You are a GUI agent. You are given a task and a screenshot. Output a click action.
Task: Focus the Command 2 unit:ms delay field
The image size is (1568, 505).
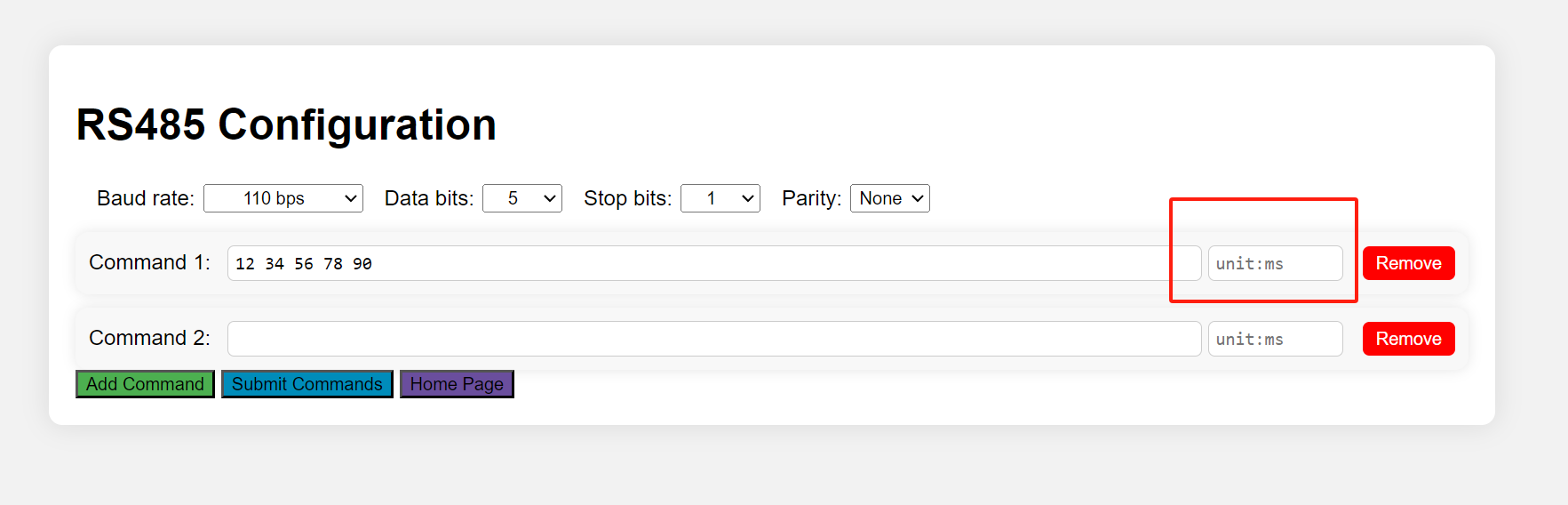click(1275, 339)
